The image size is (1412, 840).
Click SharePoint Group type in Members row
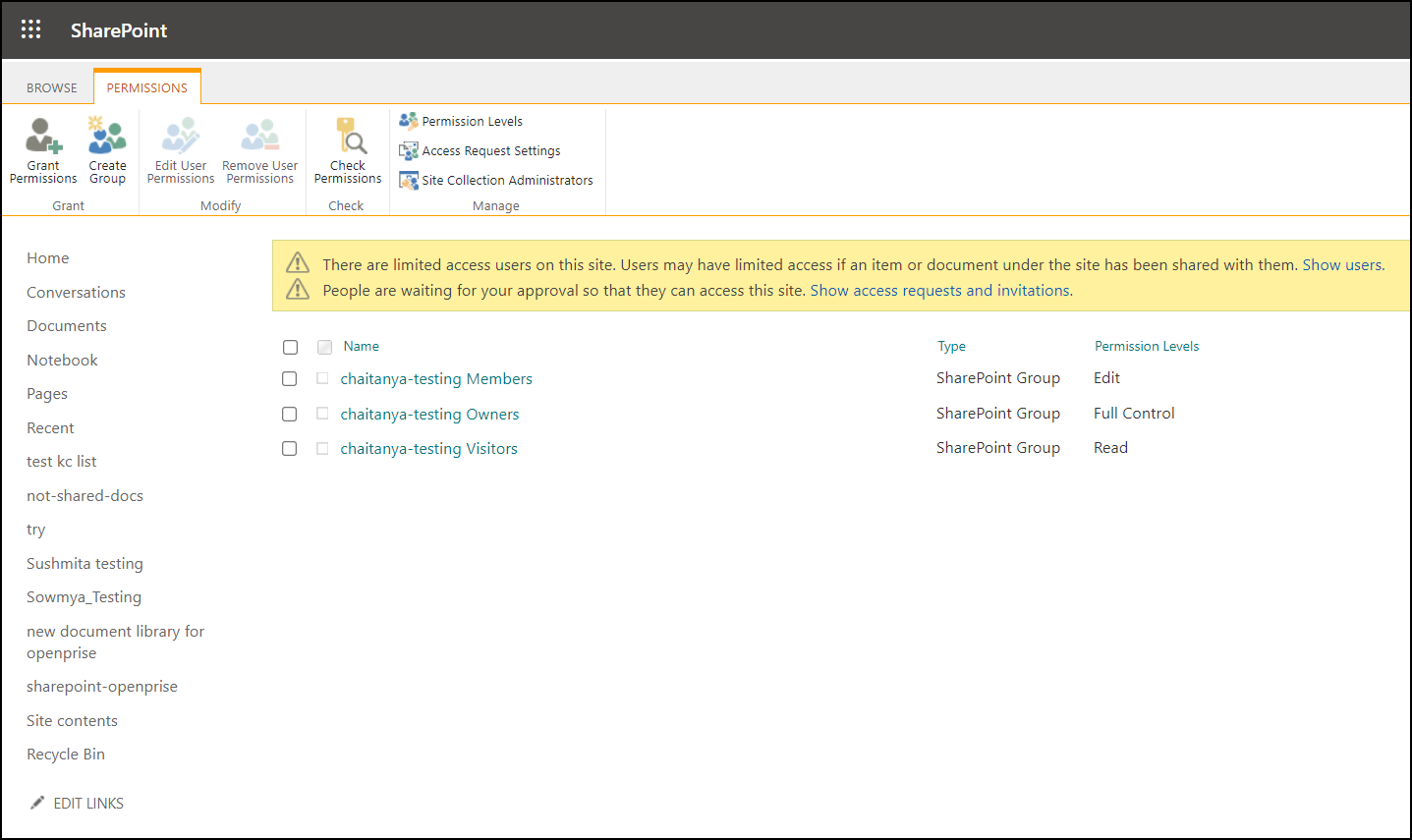(998, 378)
